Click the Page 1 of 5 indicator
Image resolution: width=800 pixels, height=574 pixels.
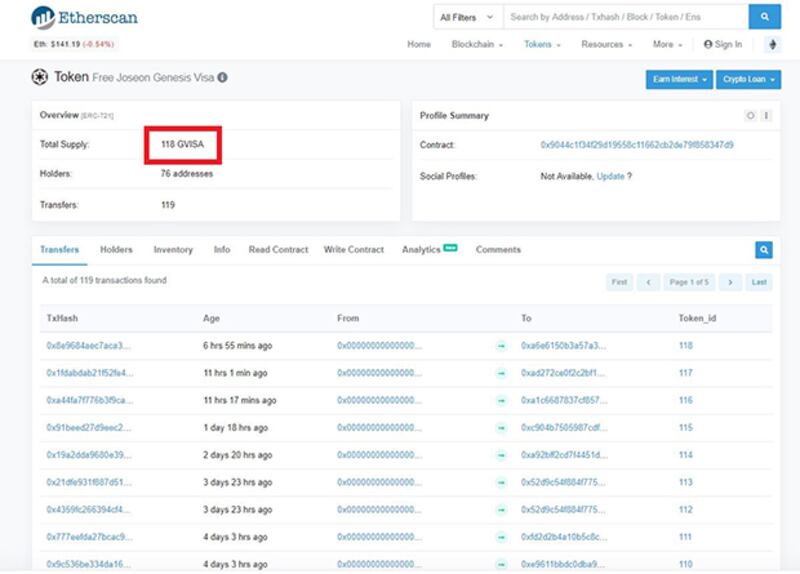coord(689,282)
